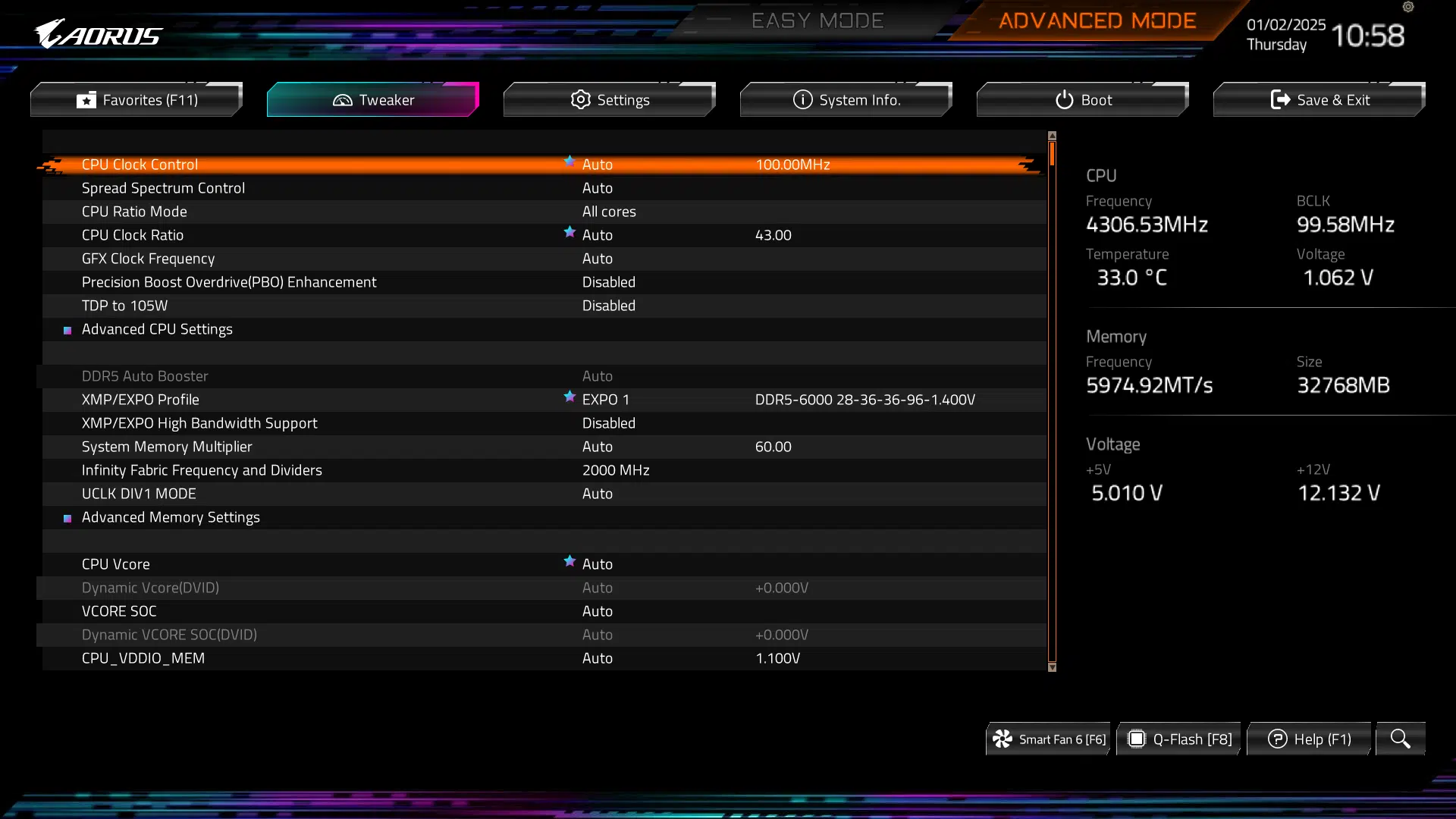Toggle TDP to 105W Disabled value
Screen dimensions: 1456x819
[609, 306]
